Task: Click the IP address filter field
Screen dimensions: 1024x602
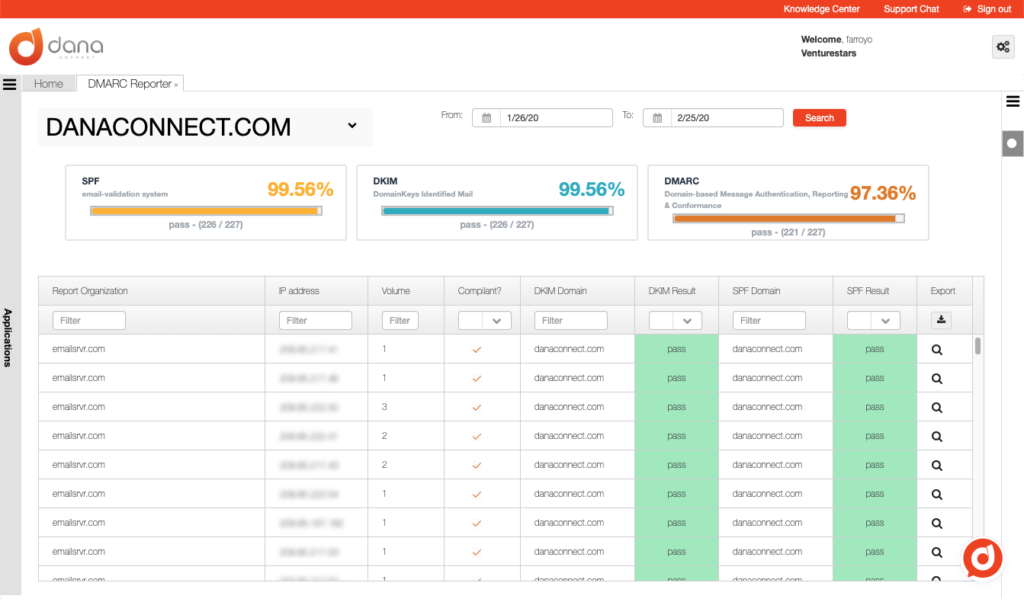Action: coord(315,321)
